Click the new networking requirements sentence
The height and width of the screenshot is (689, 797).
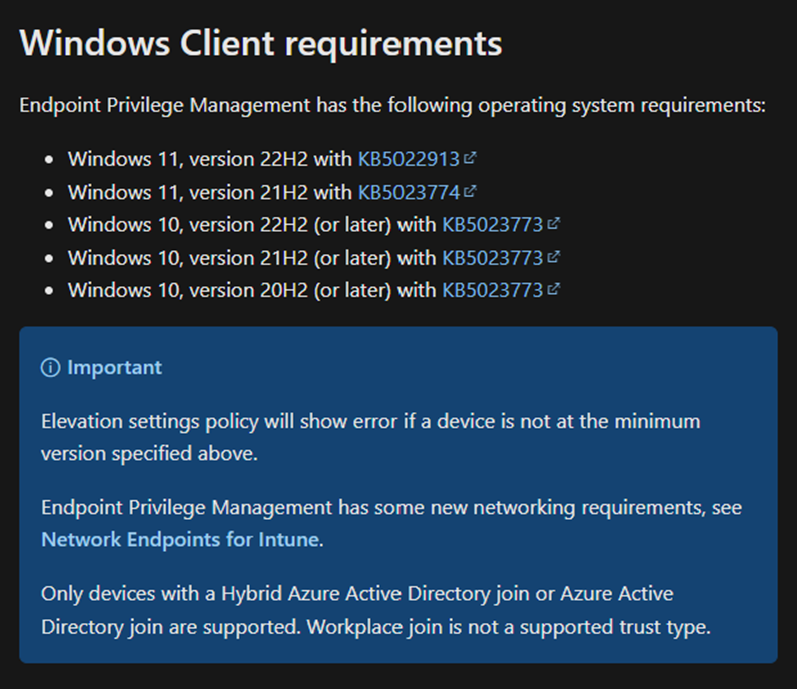point(390,508)
